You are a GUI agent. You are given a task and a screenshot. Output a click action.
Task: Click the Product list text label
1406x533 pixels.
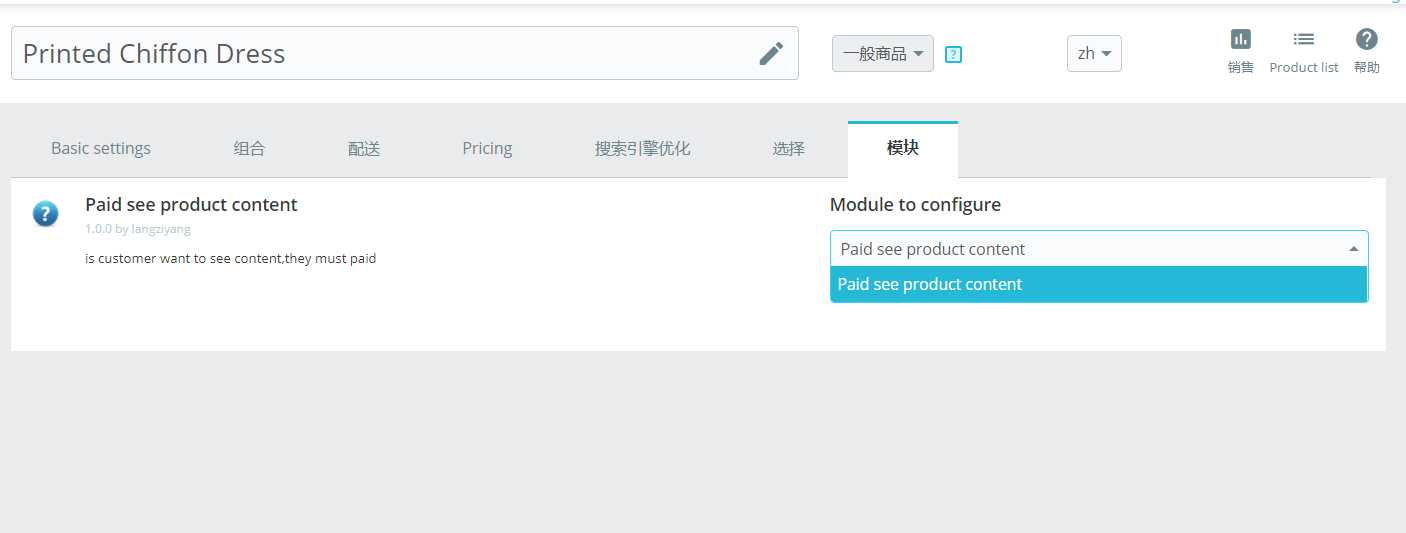(1304, 67)
